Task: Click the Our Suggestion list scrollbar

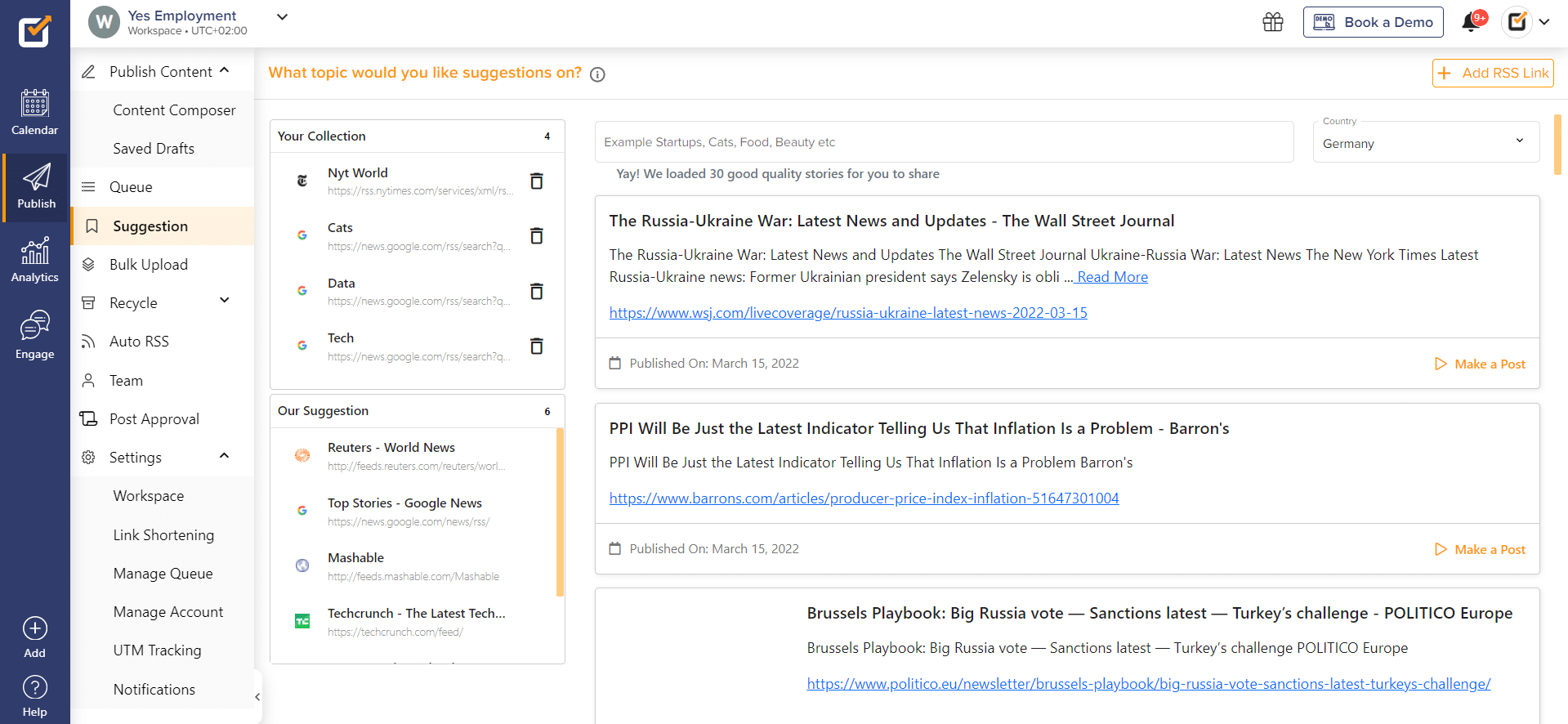Action: [x=560, y=512]
